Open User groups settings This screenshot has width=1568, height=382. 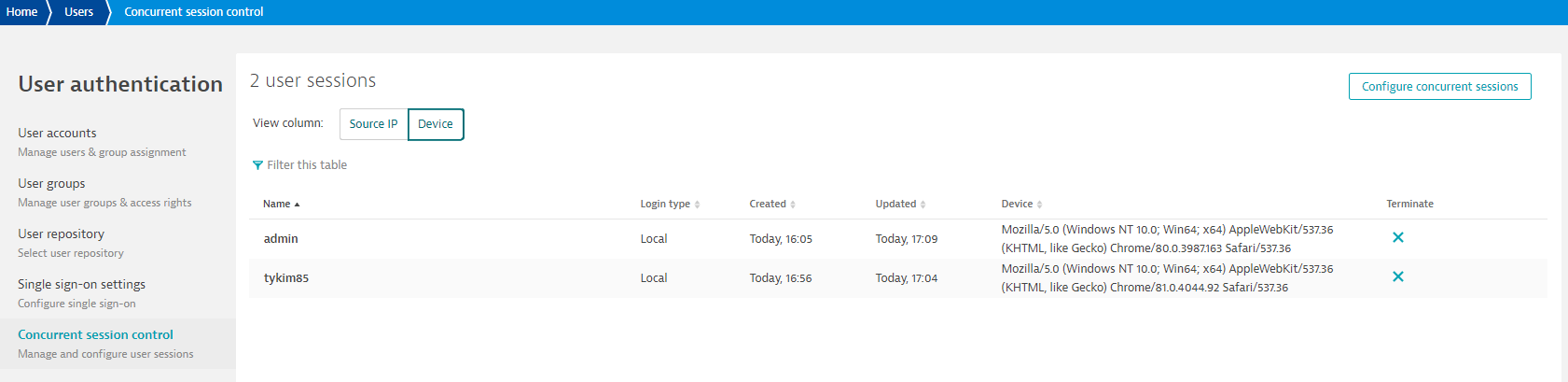point(51,184)
